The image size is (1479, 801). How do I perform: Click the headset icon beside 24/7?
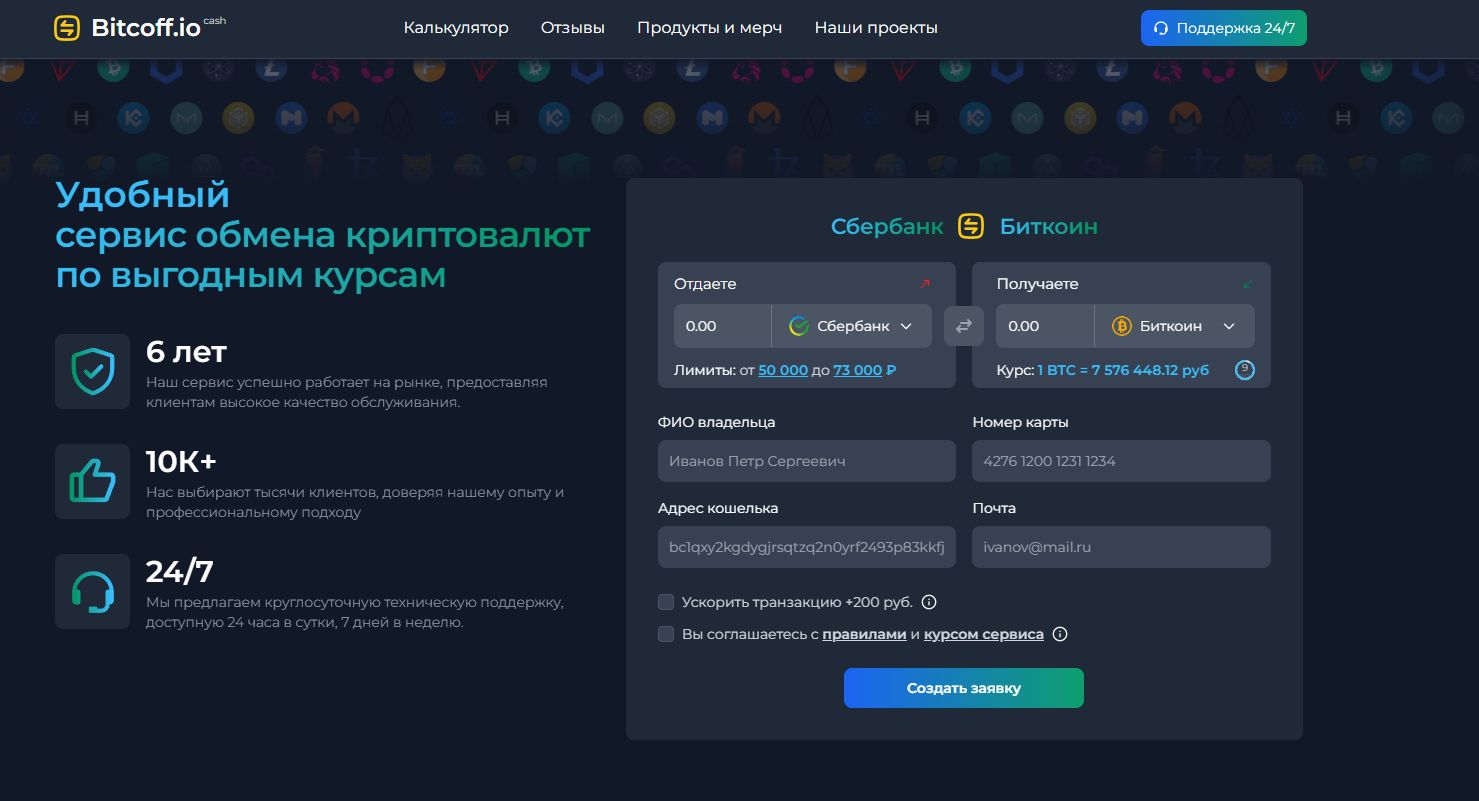[92, 591]
